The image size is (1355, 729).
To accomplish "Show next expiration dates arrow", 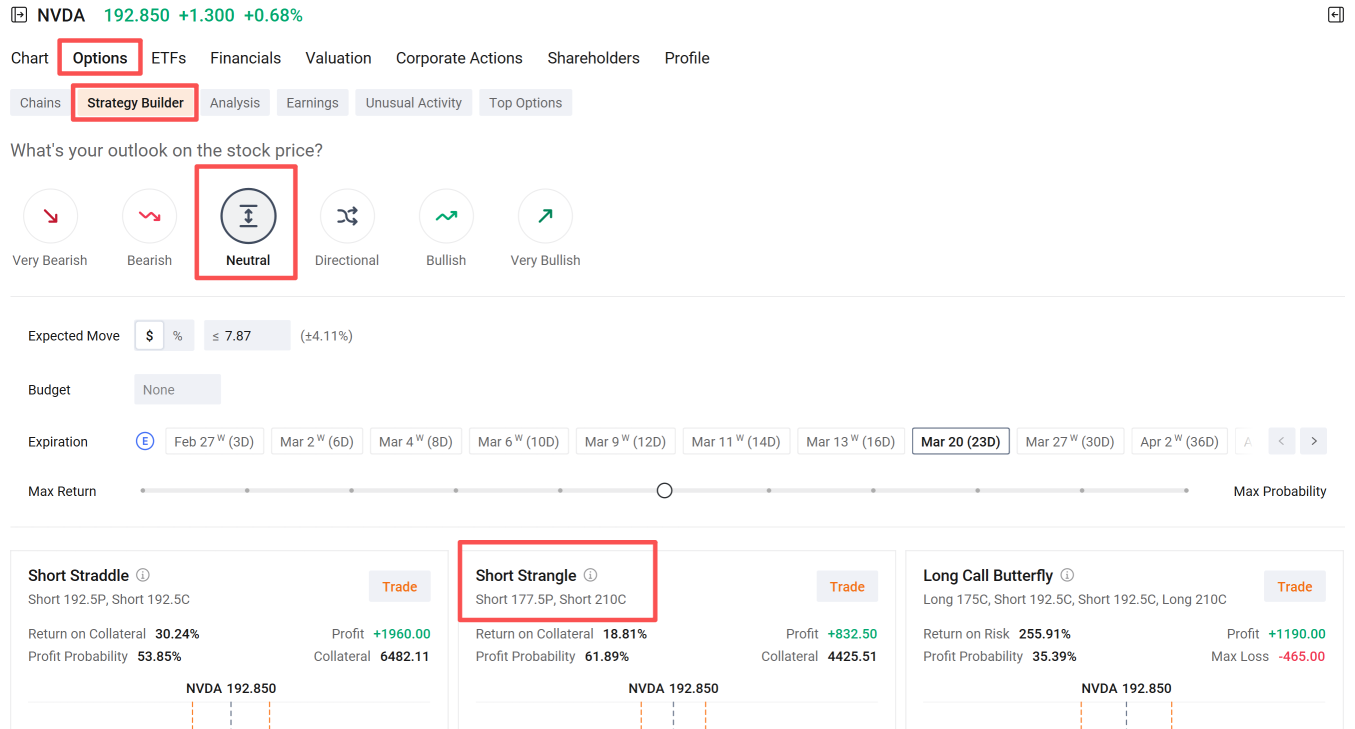I will pyautogui.click(x=1314, y=441).
